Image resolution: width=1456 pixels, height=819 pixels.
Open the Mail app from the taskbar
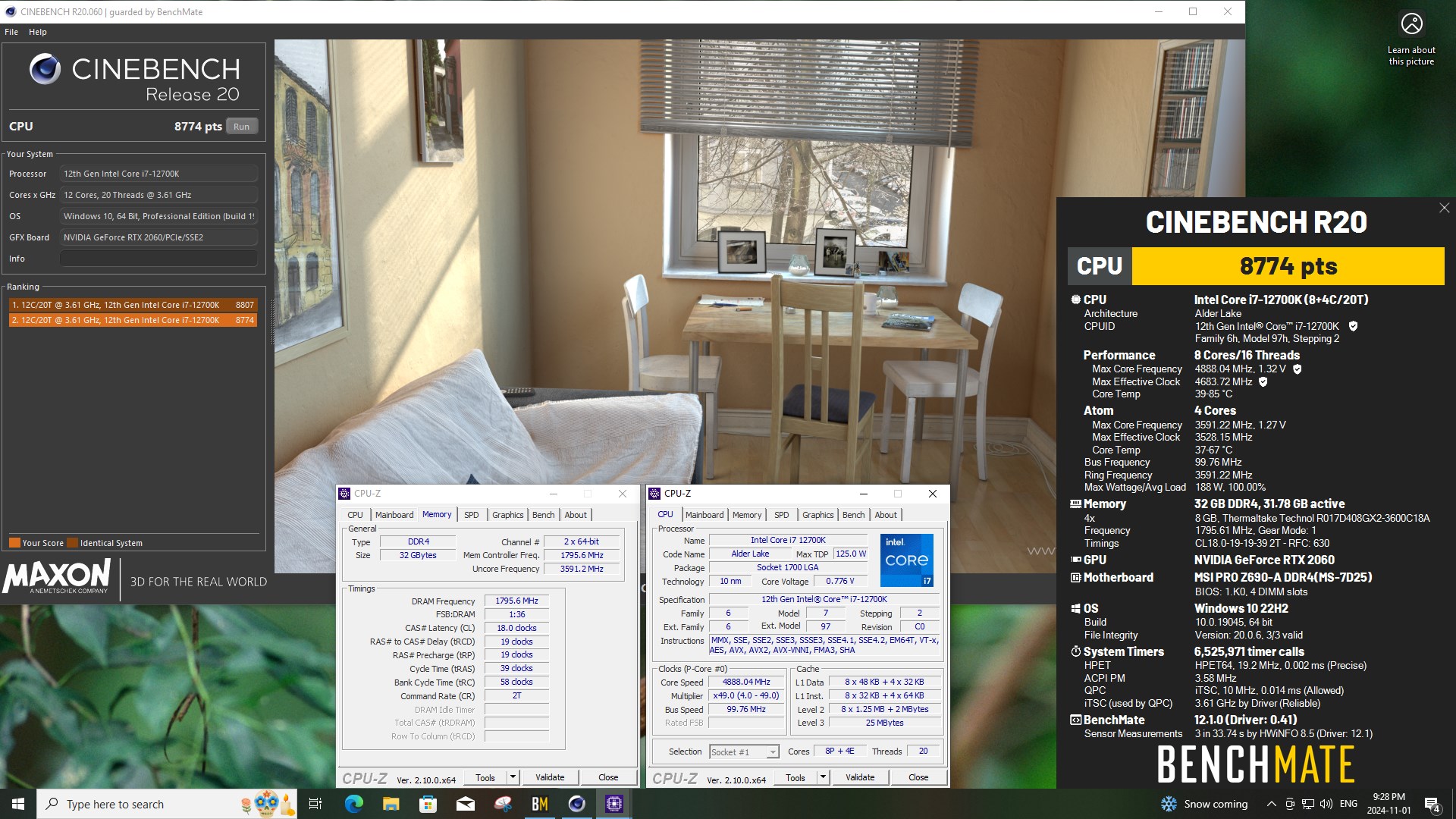click(x=466, y=804)
